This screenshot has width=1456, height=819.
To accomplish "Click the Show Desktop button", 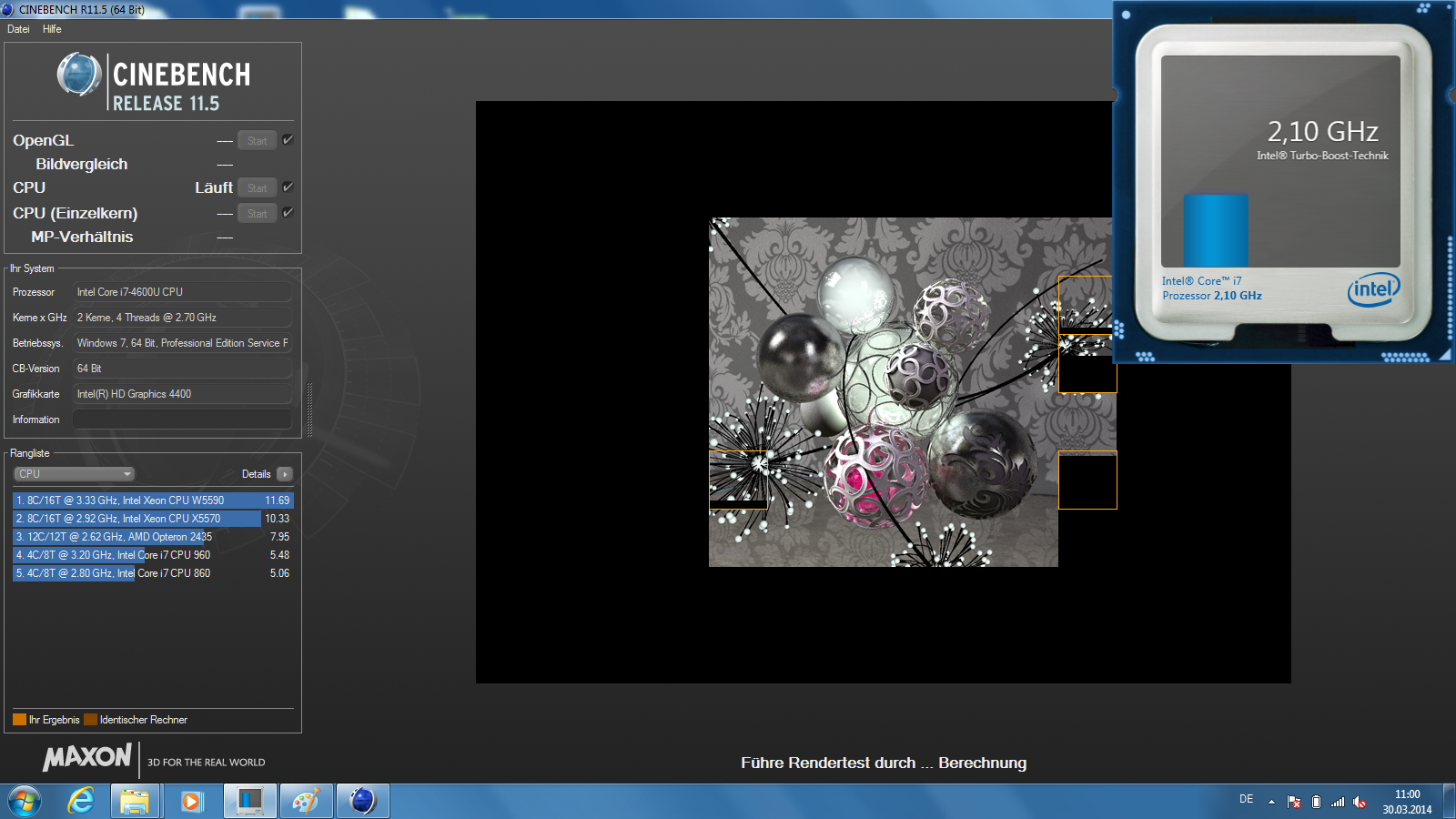I will click(x=1449, y=802).
